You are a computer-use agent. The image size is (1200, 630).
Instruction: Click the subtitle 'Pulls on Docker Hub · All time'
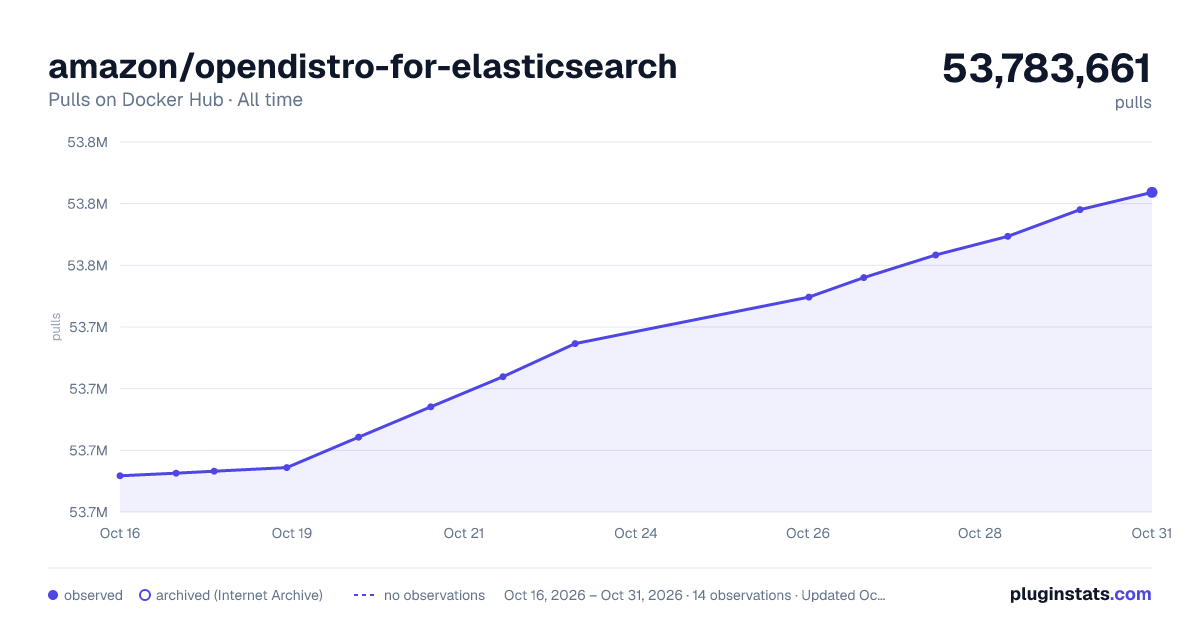point(175,100)
